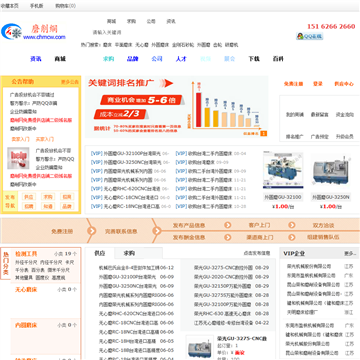Switch to 供应 tab in listings panel
The height and width of the screenshot is (360, 360).
(x=100, y=253)
